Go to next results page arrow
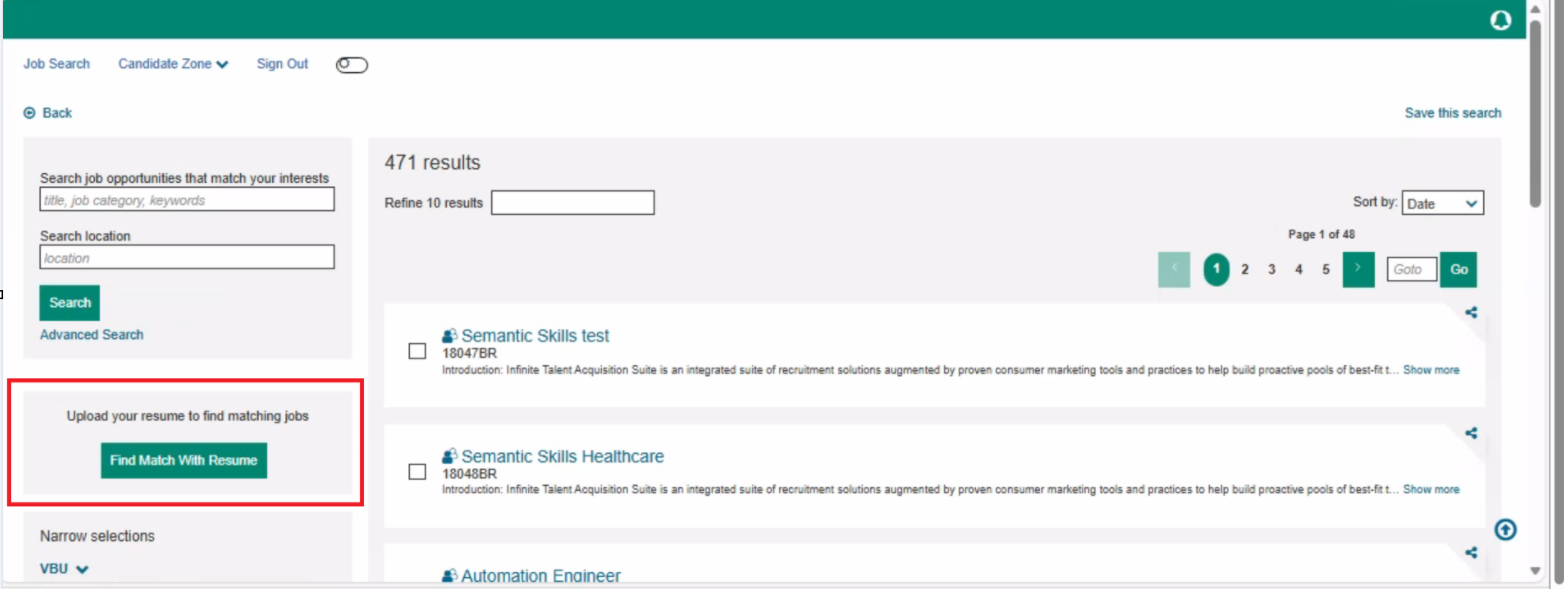The image size is (1564, 589). click(x=1358, y=270)
